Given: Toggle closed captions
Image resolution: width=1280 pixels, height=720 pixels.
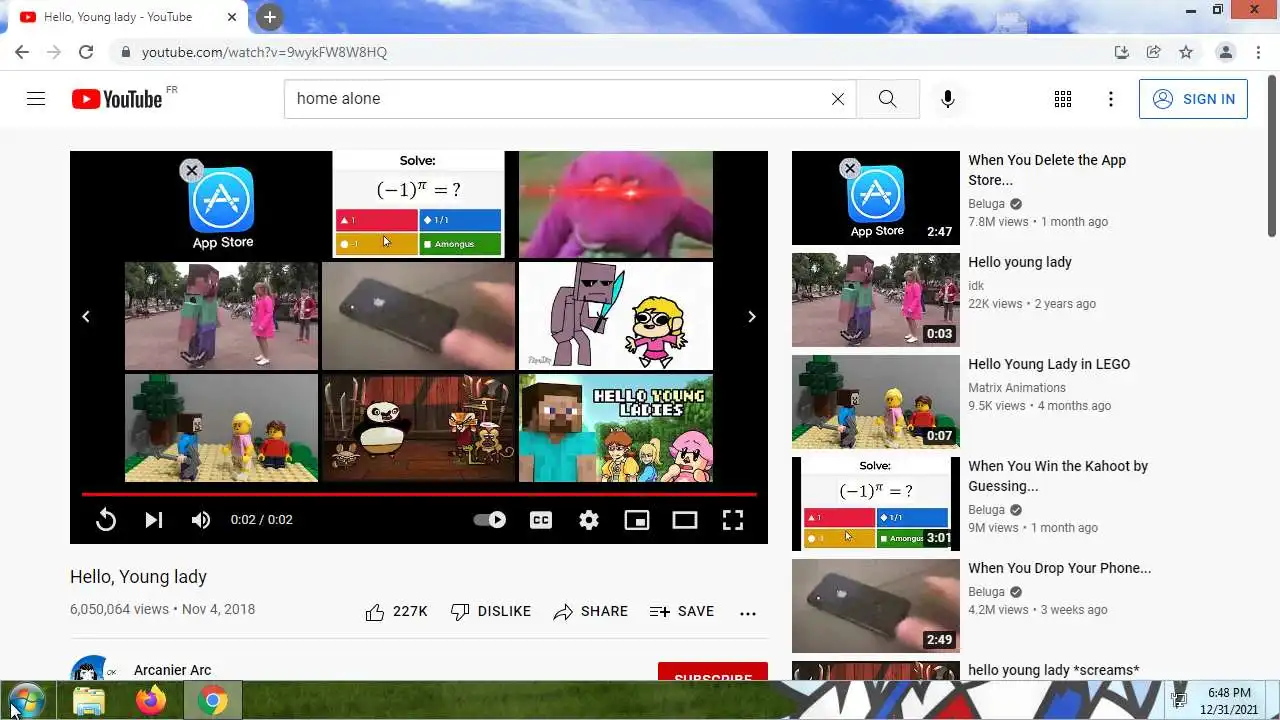Looking at the screenshot, I should (x=541, y=519).
